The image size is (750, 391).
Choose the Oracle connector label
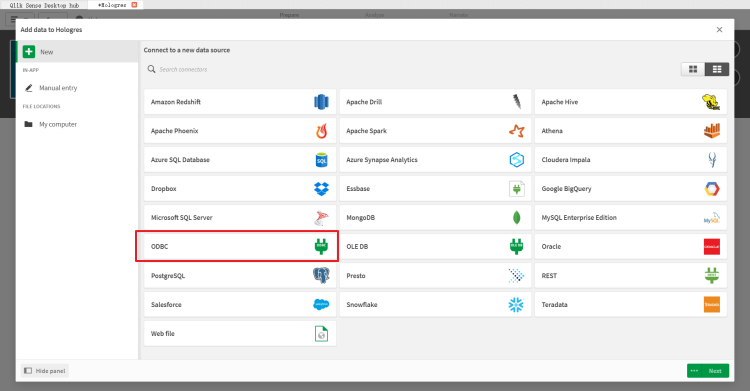(x=551, y=246)
